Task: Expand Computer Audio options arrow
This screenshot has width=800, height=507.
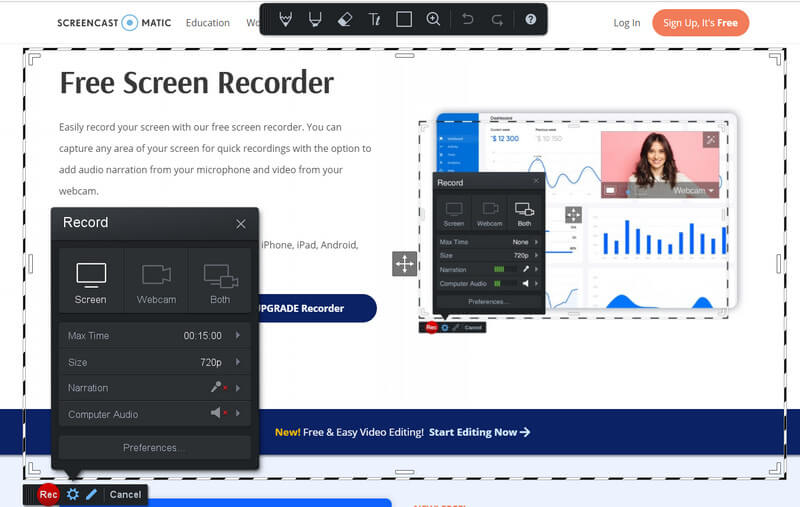Action: pyautogui.click(x=238, y=413)
